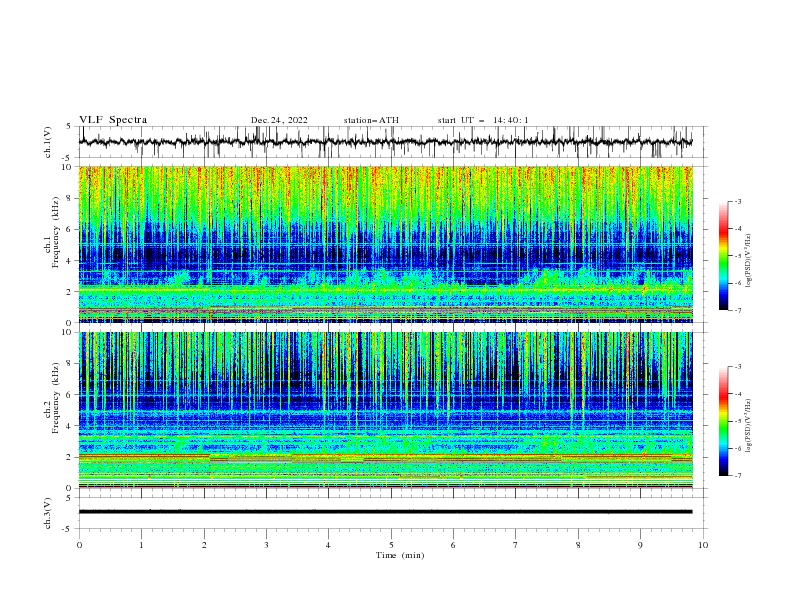This screenshot has width=792, height=612.
Task: Click time axis tick label "5"
Action: click(x=391, y=545)
